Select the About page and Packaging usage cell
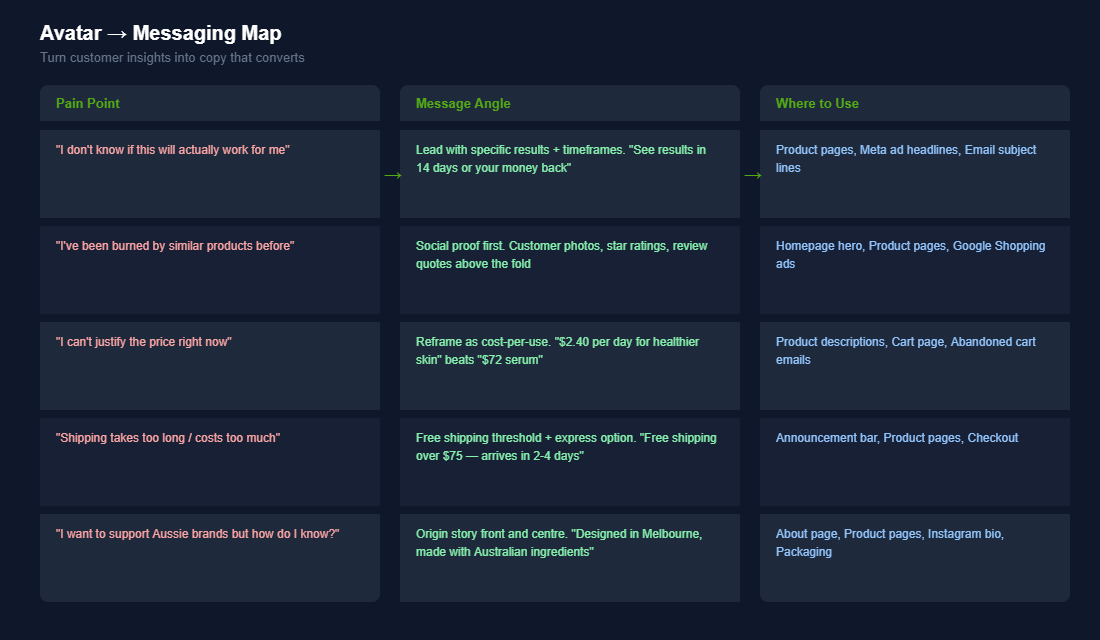This screenshot has height=640, width=1100. click(x=914, y=558)
